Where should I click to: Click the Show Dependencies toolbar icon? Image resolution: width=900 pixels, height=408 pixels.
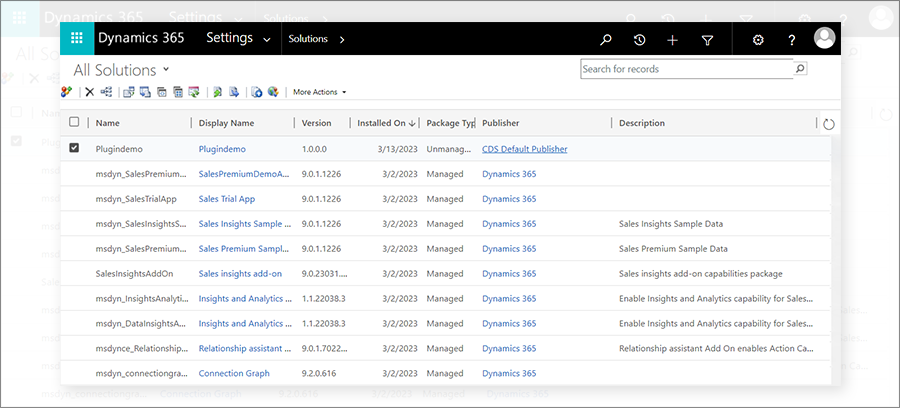pyautogui.click(x=106, y=92)
